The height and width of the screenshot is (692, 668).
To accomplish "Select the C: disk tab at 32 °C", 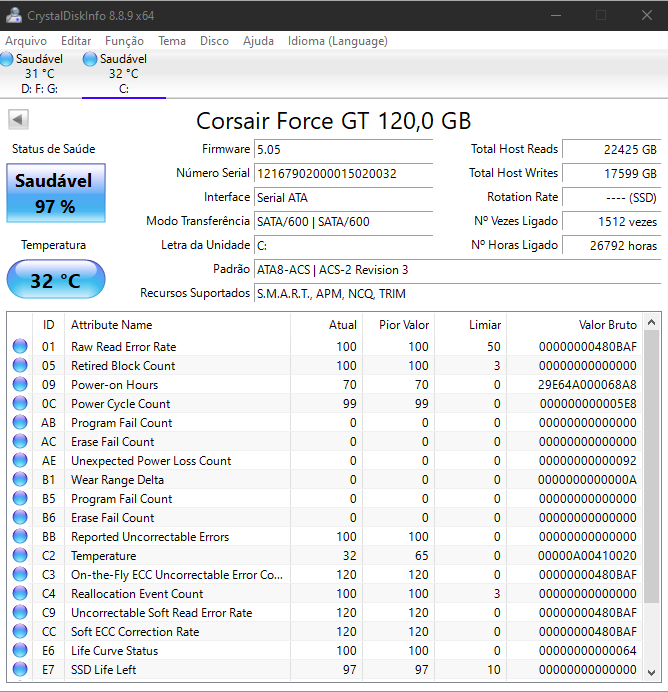I will click(124, 74).
